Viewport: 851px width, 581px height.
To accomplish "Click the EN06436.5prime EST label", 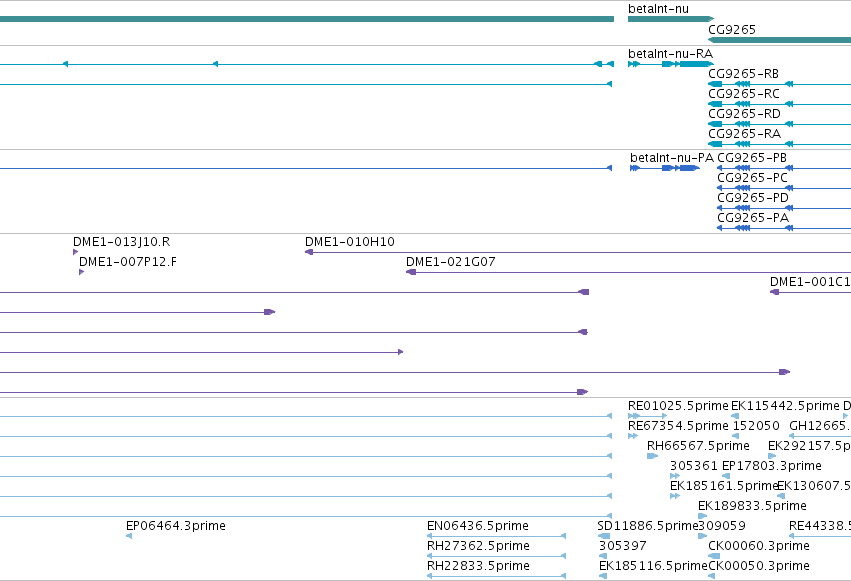I will click(478, 527).
